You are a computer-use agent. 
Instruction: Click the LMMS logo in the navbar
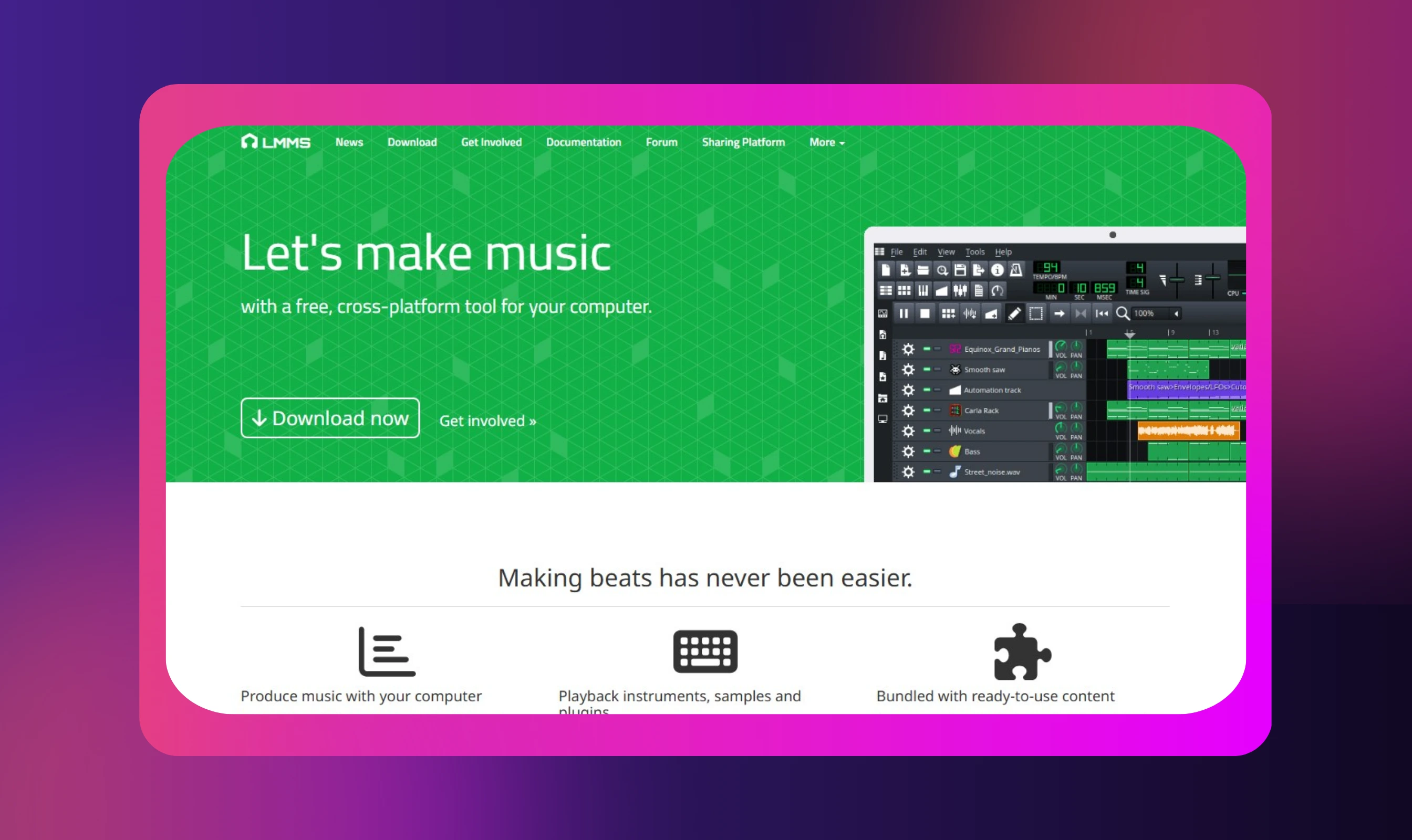pos(276,142)
